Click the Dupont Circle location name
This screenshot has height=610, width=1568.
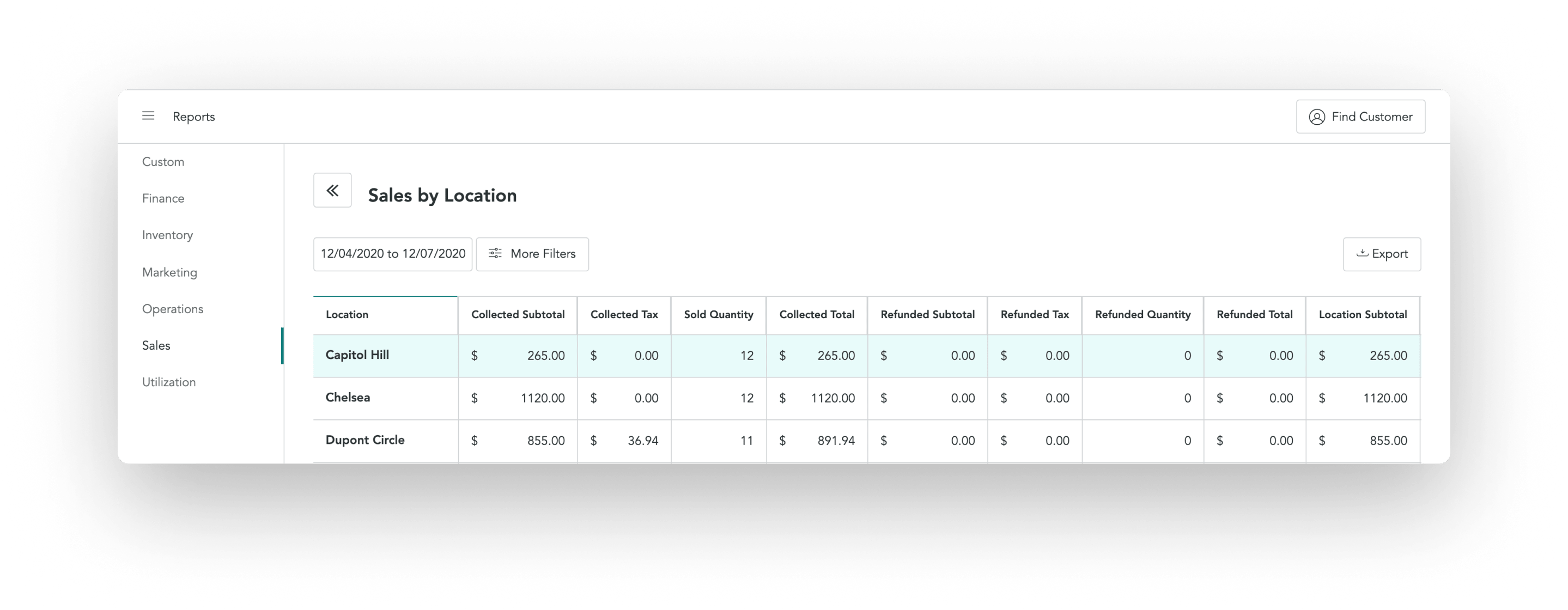pos(364,440)
